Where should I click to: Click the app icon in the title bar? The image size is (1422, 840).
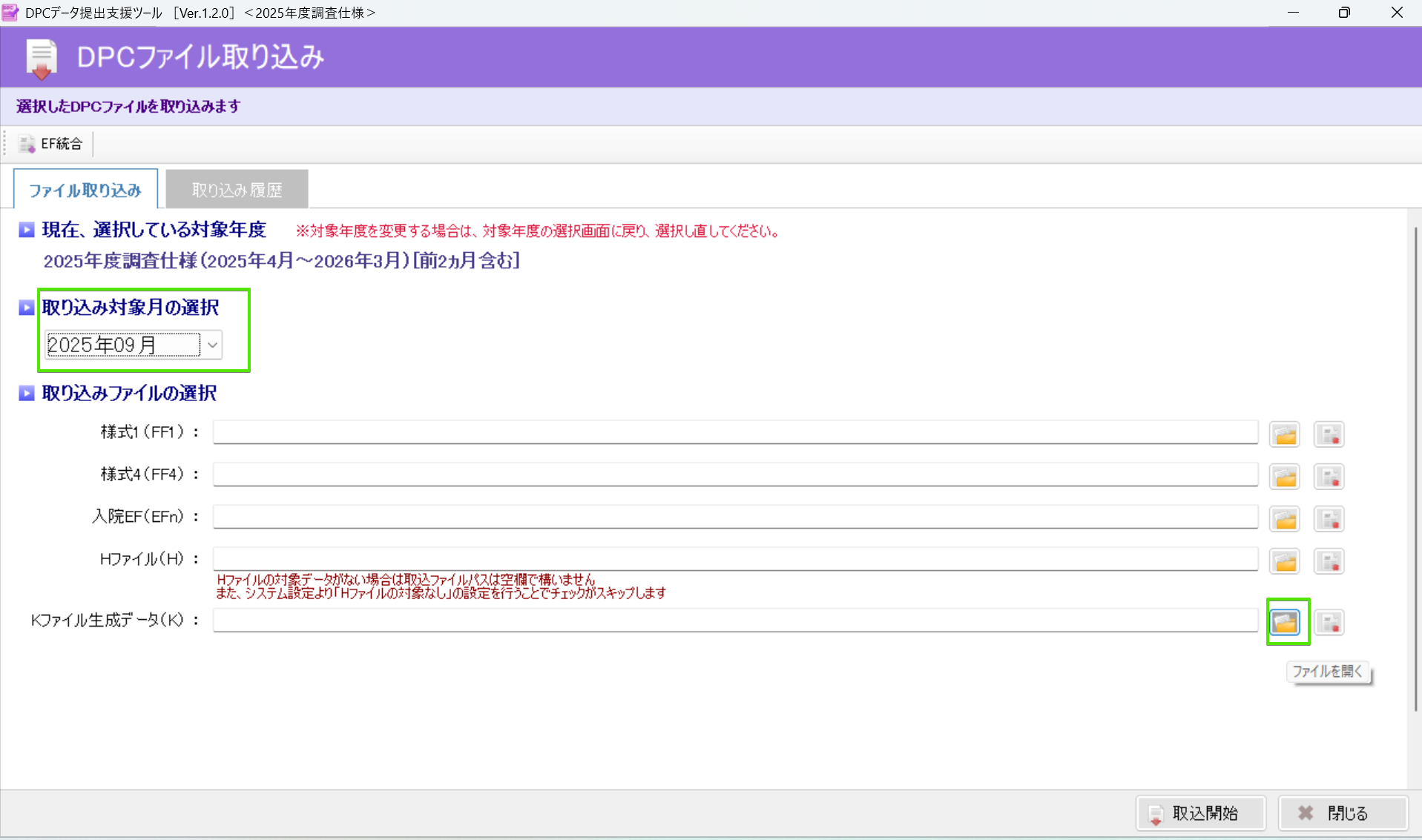point(10,13)
